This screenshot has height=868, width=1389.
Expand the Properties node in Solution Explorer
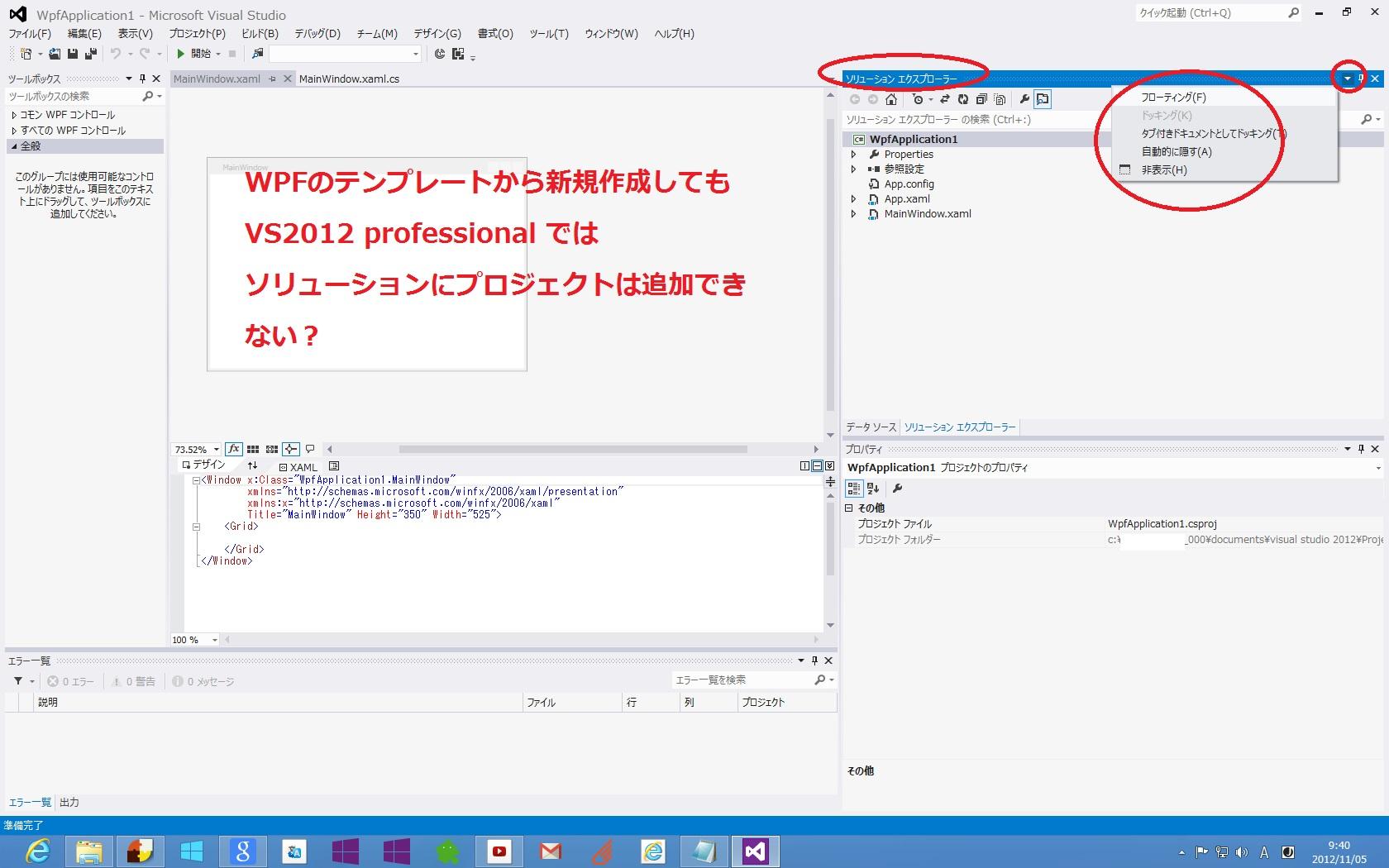pyautogui.click(x=853, y=155)
